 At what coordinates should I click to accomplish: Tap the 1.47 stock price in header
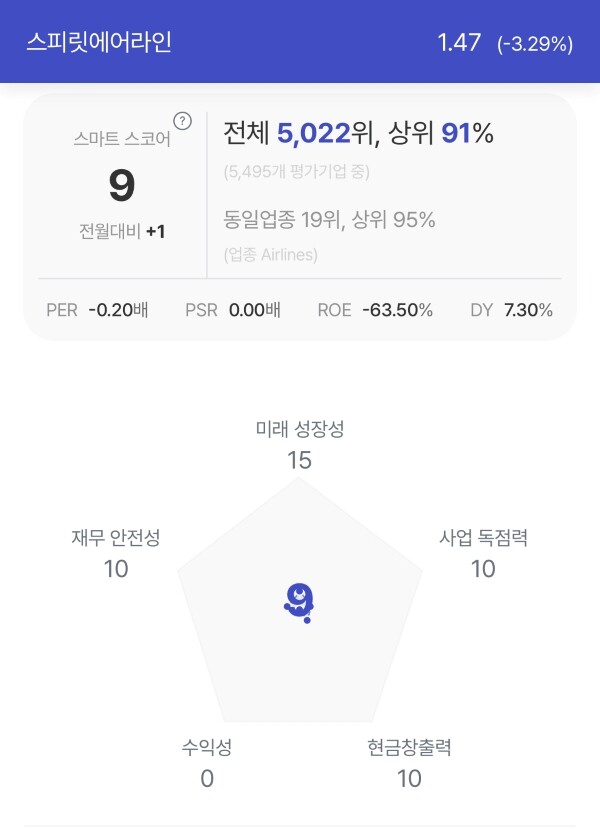pyautogui.click(x=459, y=42)
